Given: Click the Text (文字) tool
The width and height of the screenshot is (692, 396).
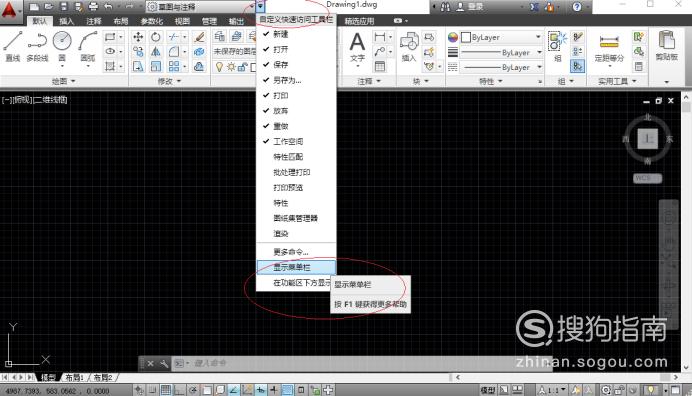Looking at the screenshot, I should 357,47.
